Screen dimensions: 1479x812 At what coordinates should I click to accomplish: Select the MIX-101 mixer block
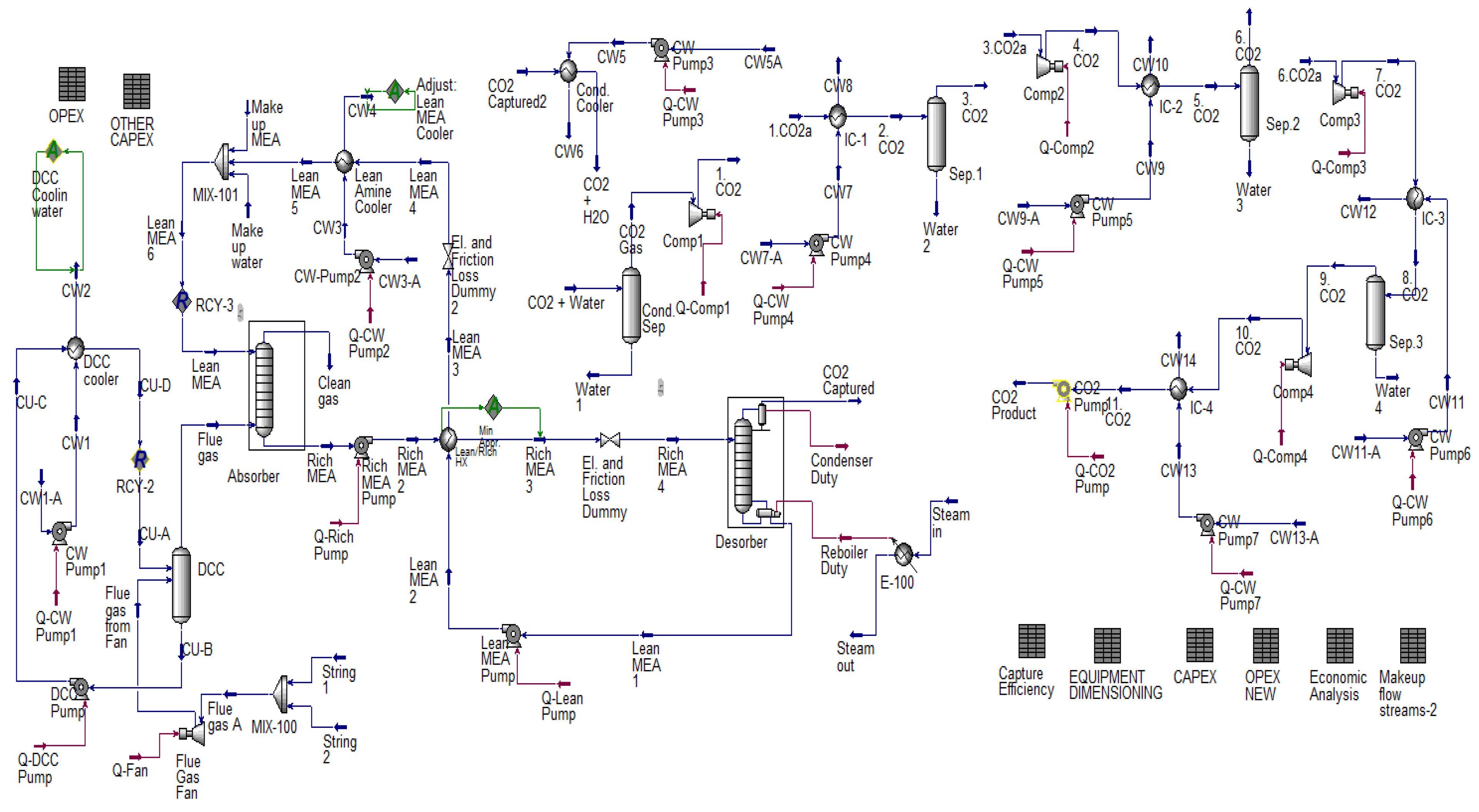click(222, 162)
